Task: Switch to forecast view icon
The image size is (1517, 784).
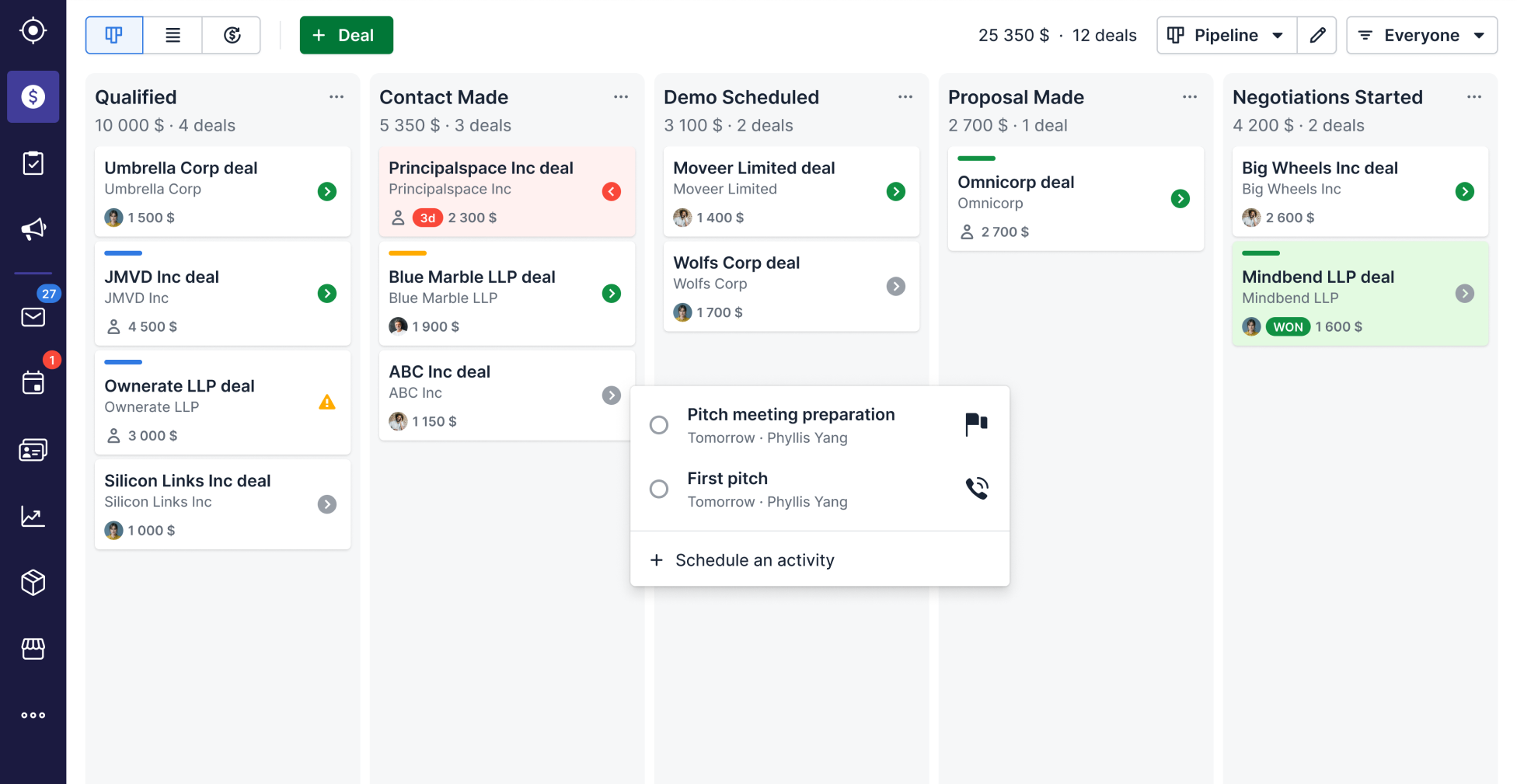Action: point(232,35)
